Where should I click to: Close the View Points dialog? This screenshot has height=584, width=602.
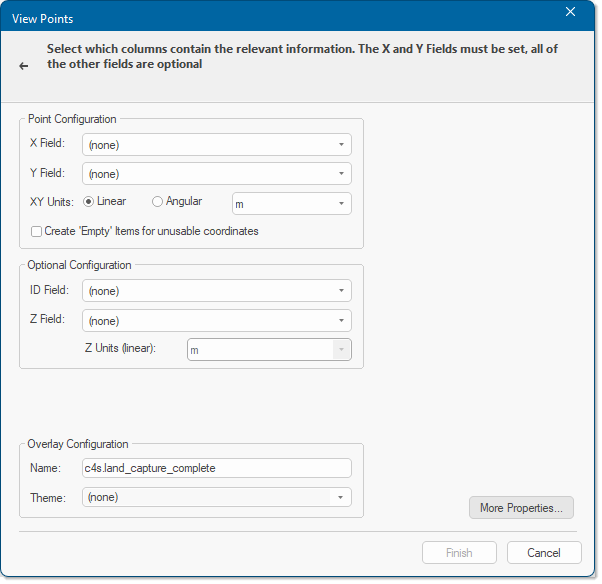(570, 12)
